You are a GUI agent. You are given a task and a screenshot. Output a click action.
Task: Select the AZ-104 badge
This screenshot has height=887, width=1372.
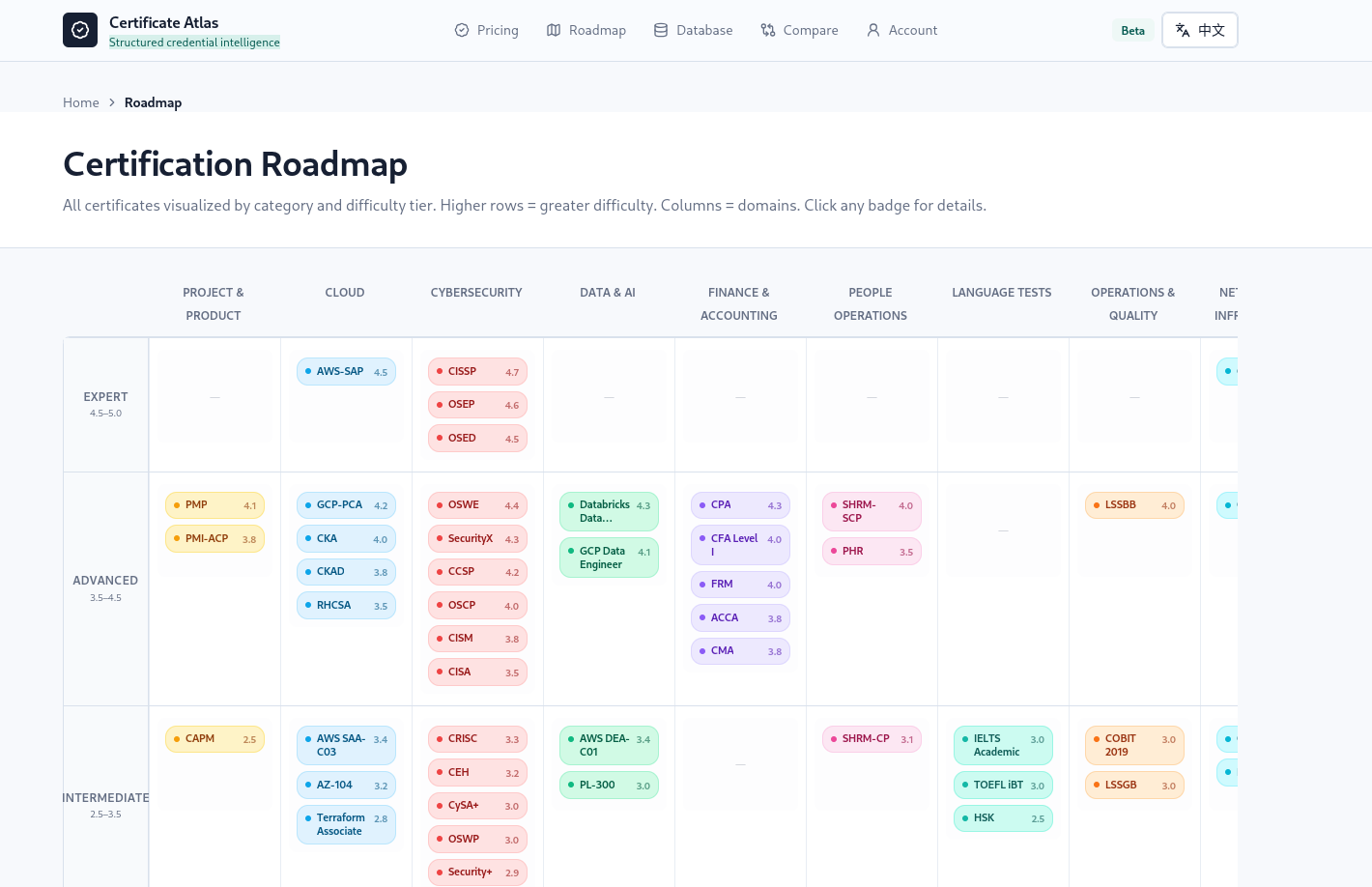(346, 786)
